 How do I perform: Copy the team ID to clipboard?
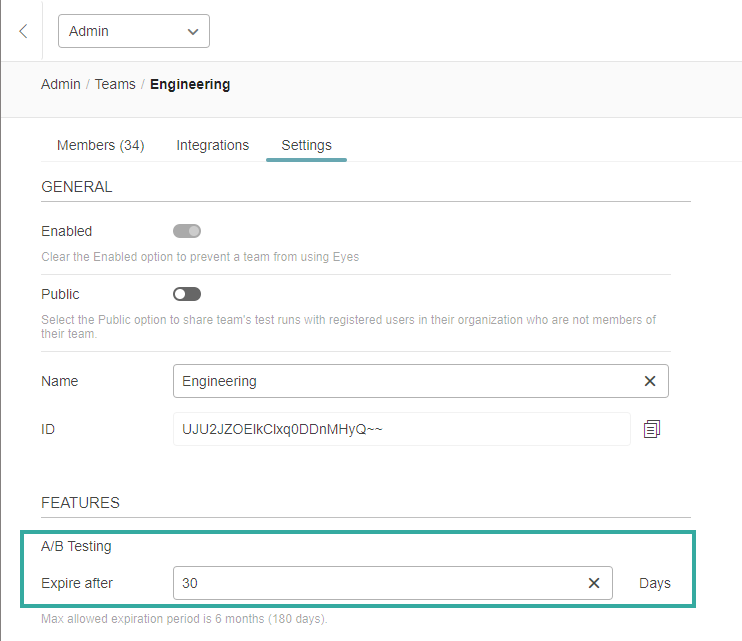[x=652, y=429]
